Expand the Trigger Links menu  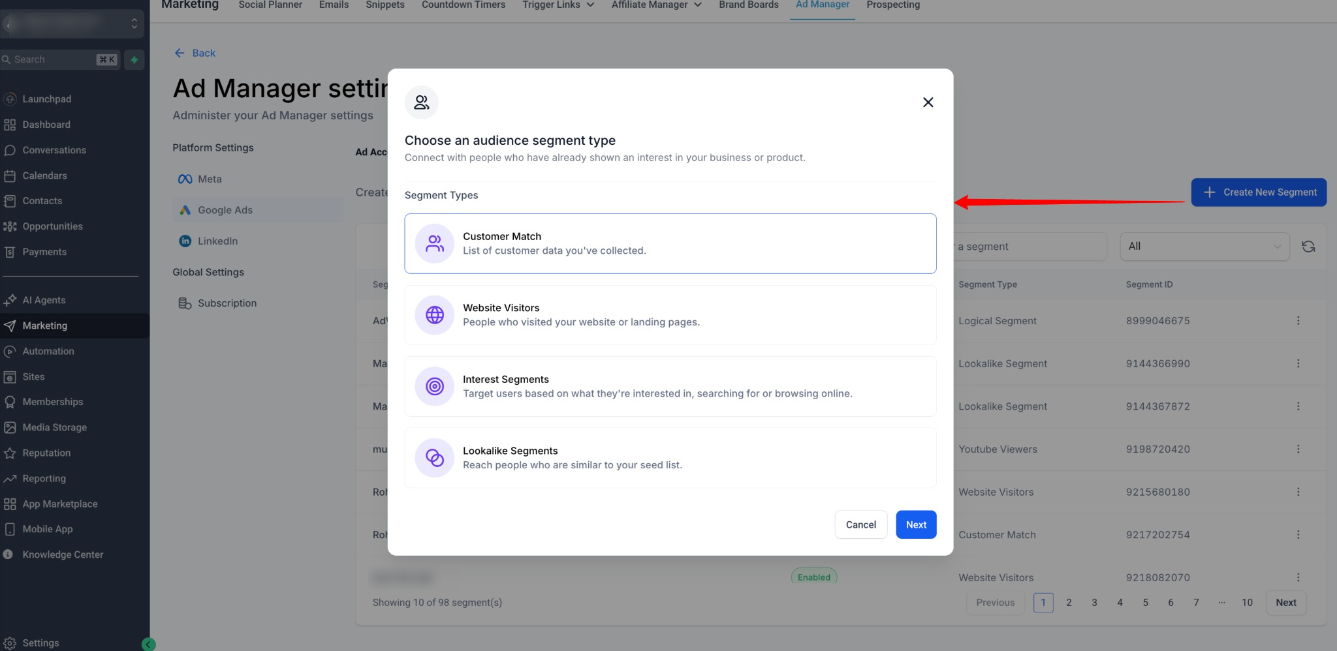tap(558, 5)
